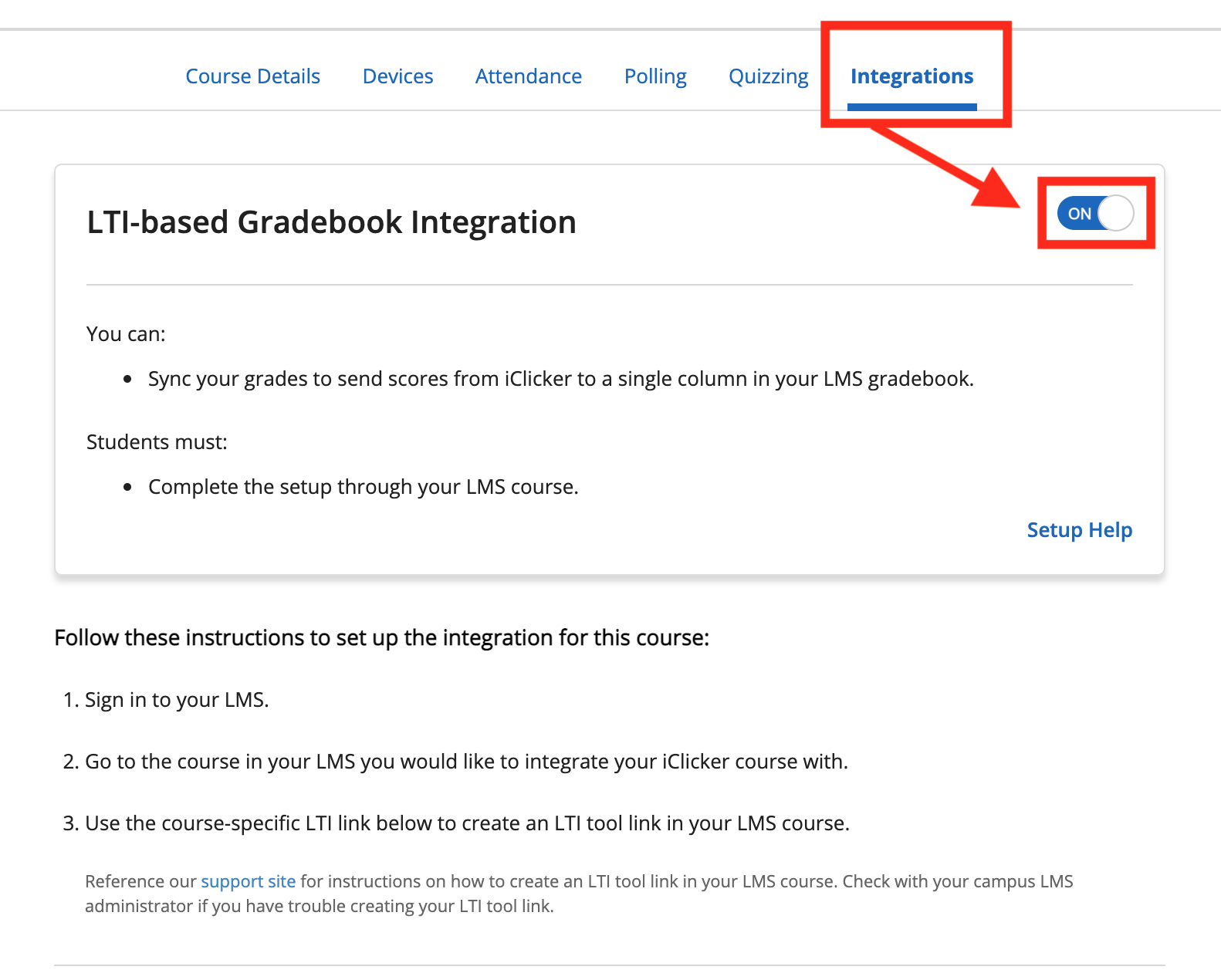Visit the support site for LTI instructions
The image size is (1221, 980).
(x=248, y=880)
